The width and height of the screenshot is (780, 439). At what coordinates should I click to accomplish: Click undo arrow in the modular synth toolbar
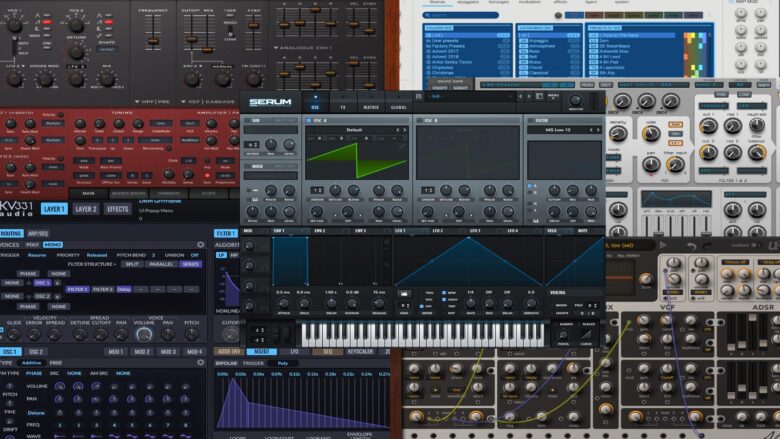coord(691,246)
